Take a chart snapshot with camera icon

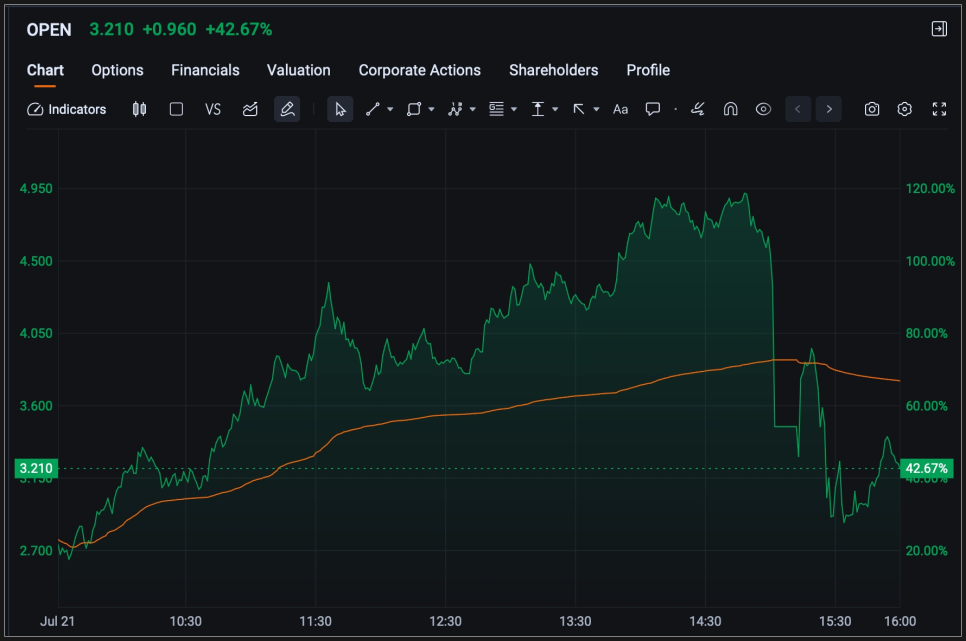[872, 109]
